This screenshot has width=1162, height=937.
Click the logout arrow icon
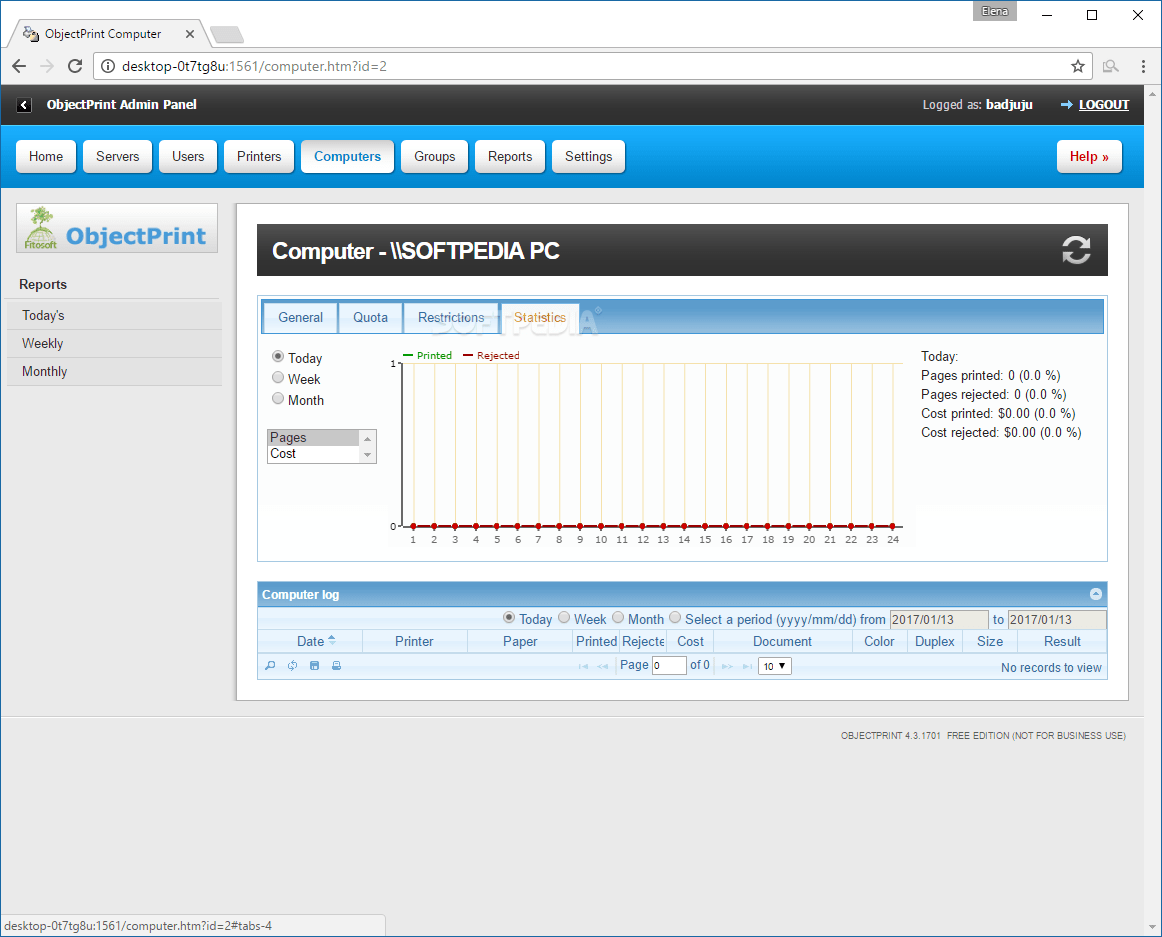click(1066, 105)
